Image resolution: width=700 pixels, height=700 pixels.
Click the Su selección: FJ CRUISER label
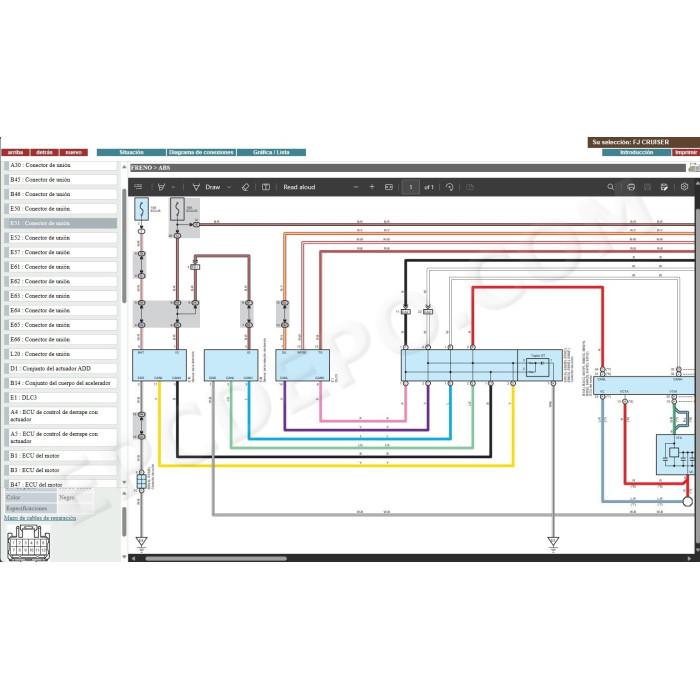coord(643,142)
